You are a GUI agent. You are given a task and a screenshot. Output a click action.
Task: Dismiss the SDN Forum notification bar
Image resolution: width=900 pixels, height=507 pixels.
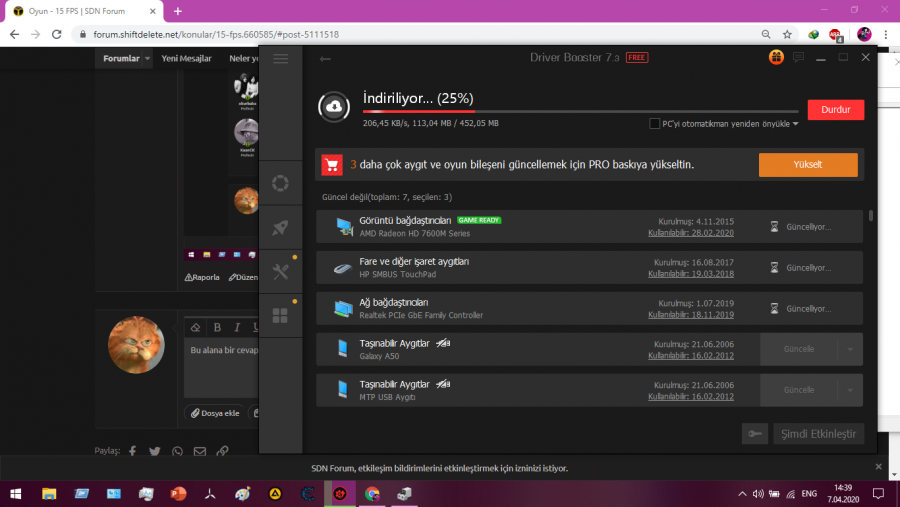point(878,467)
